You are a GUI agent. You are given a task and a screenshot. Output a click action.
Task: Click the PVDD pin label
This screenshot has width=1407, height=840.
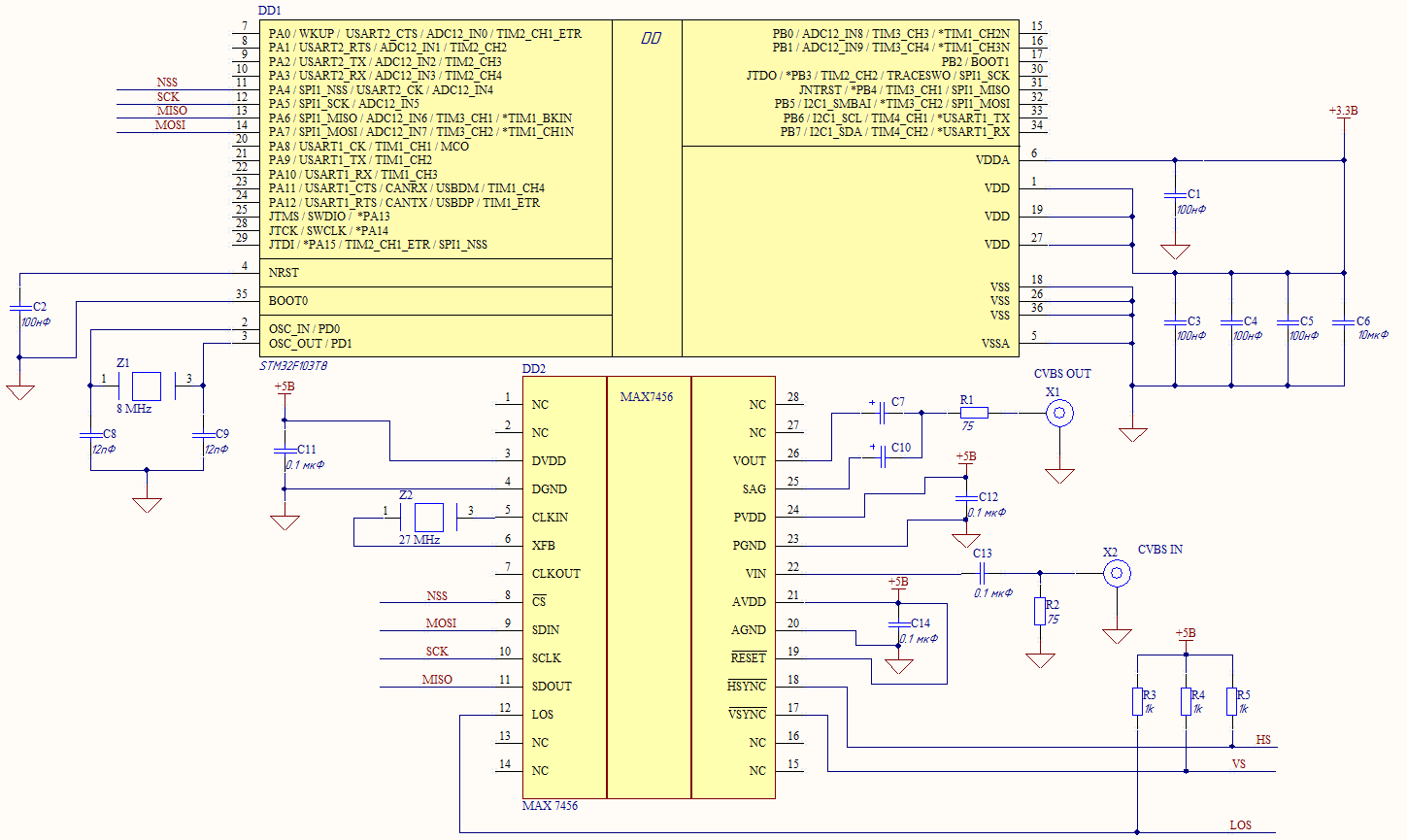750,518
